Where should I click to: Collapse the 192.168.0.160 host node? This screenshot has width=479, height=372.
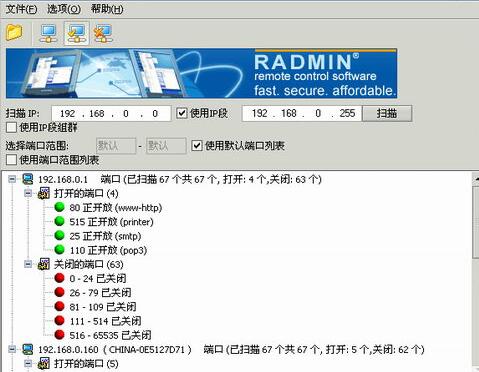(12, 349)
